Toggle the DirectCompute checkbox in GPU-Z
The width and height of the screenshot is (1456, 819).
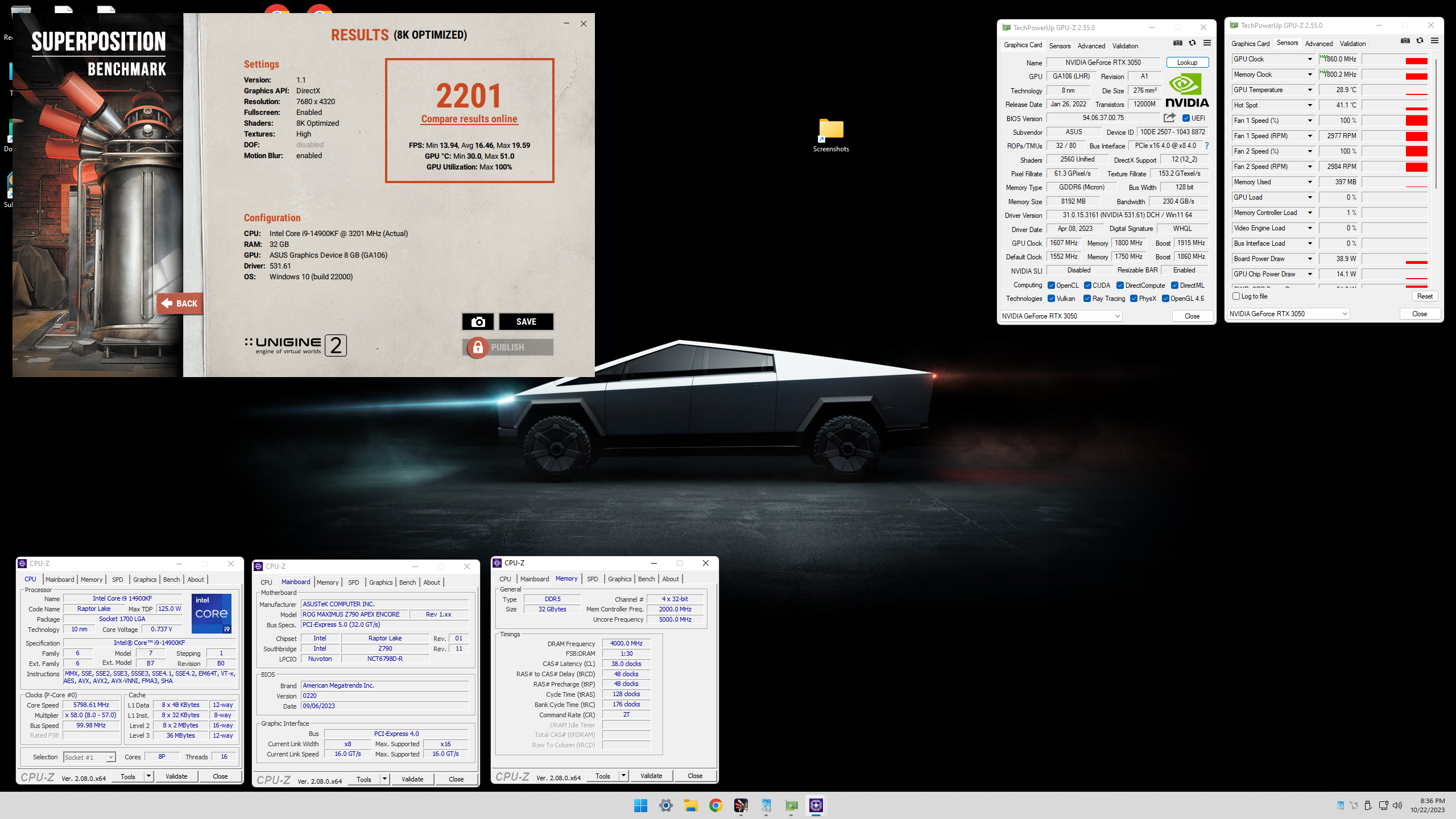point(1120,286)
